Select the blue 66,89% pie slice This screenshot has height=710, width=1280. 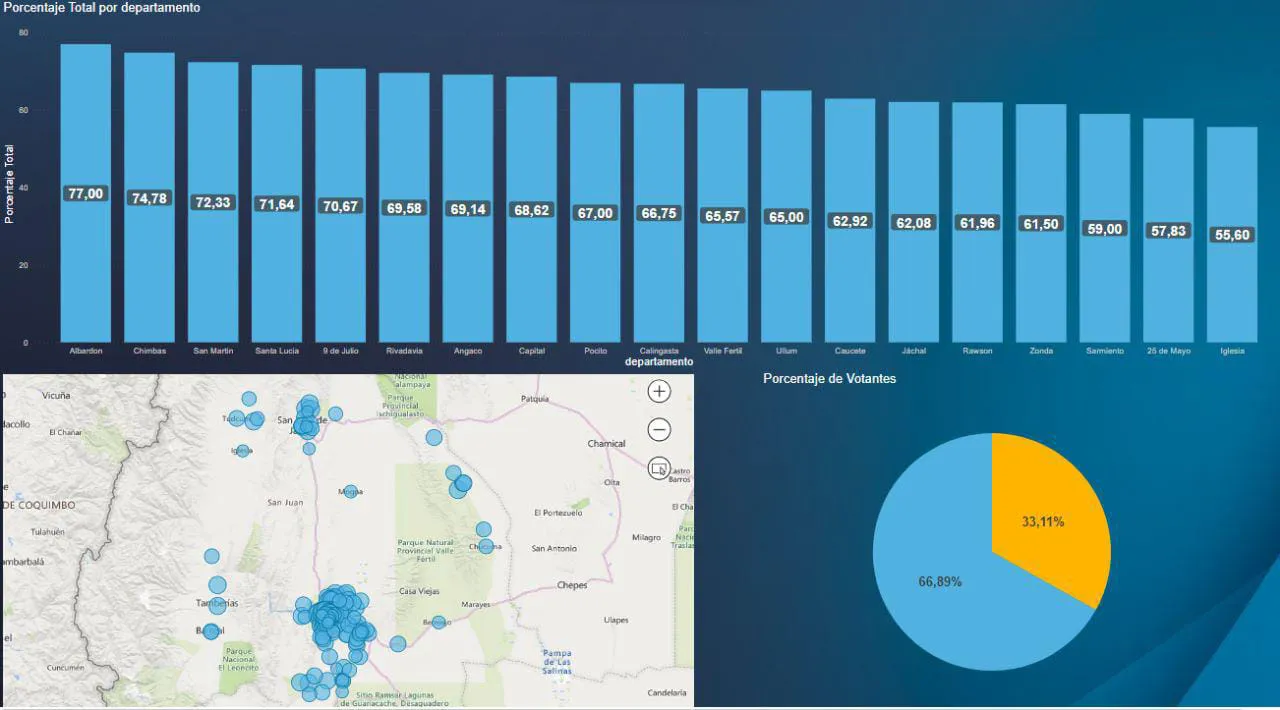click(x=940, y=590)
